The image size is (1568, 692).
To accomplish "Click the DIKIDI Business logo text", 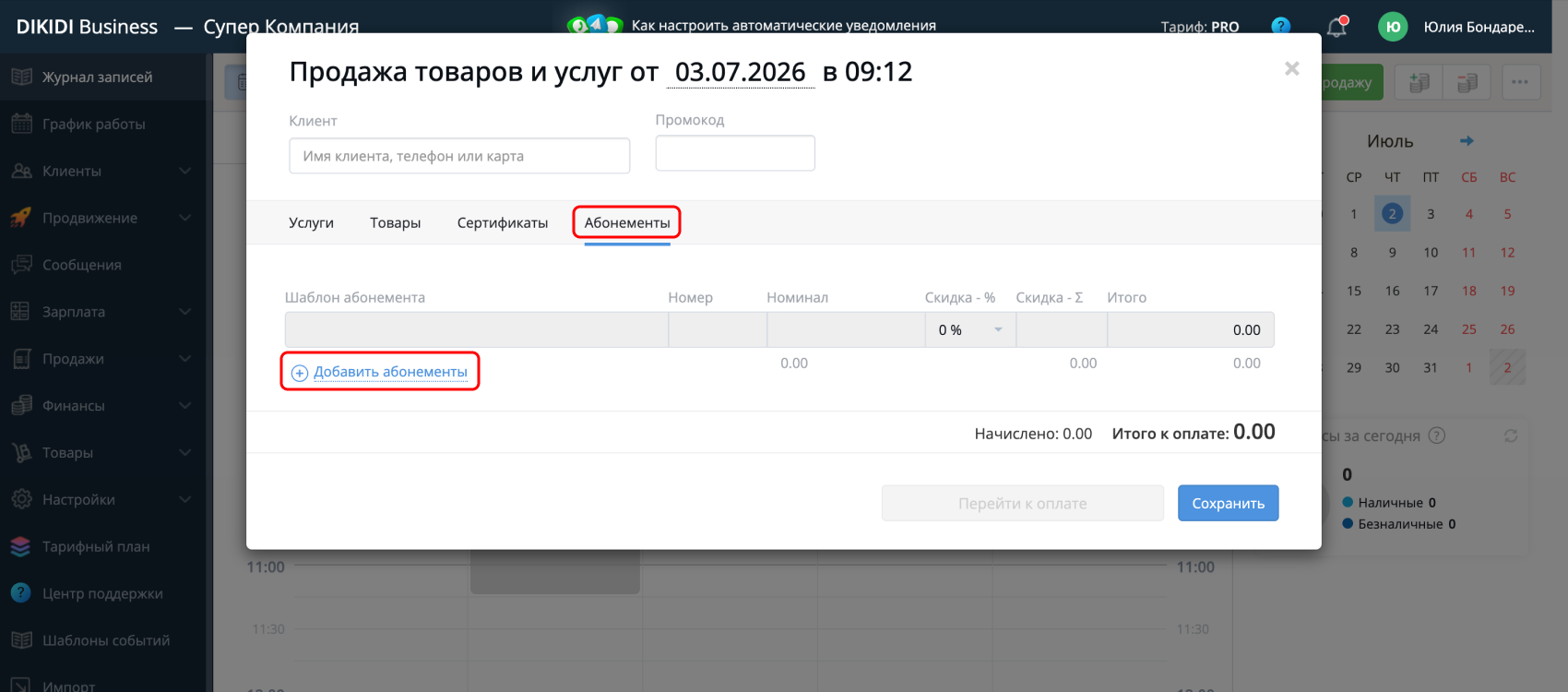I will pos(87,27).
